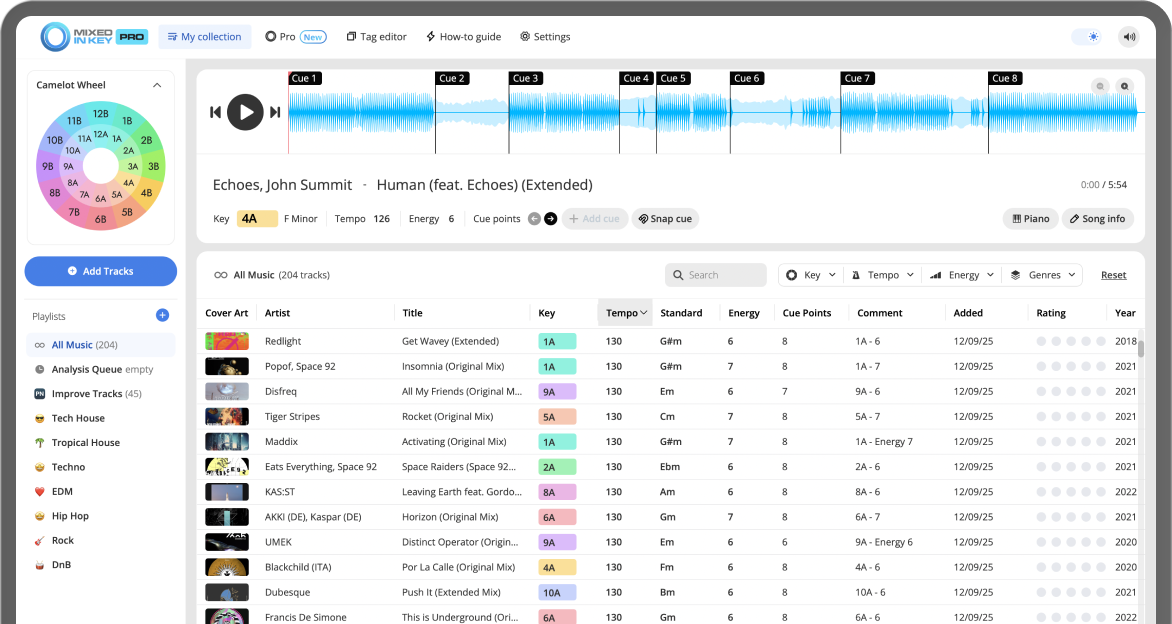1172x624 pixels.
Task: Open the EDM playlist
Action: [x=101, y=492]
